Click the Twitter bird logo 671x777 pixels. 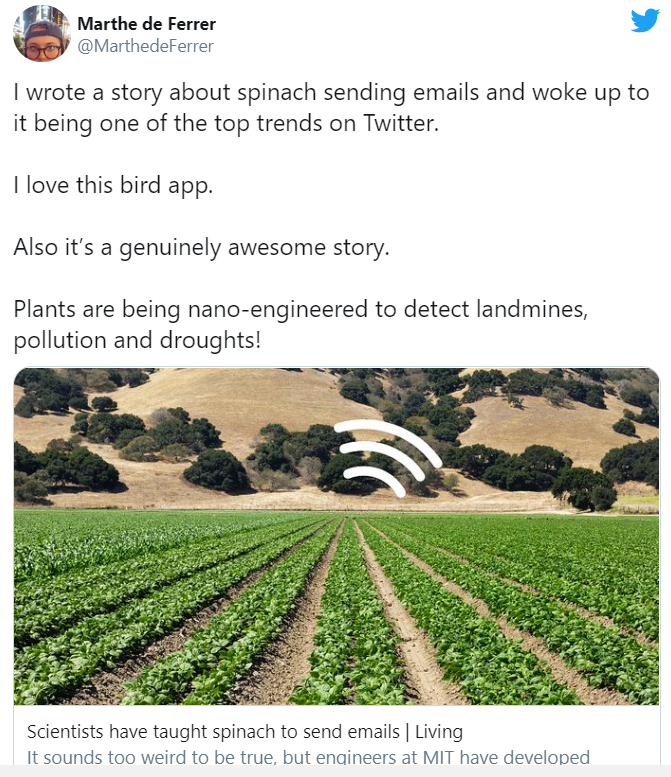click(x=644, y=22)
